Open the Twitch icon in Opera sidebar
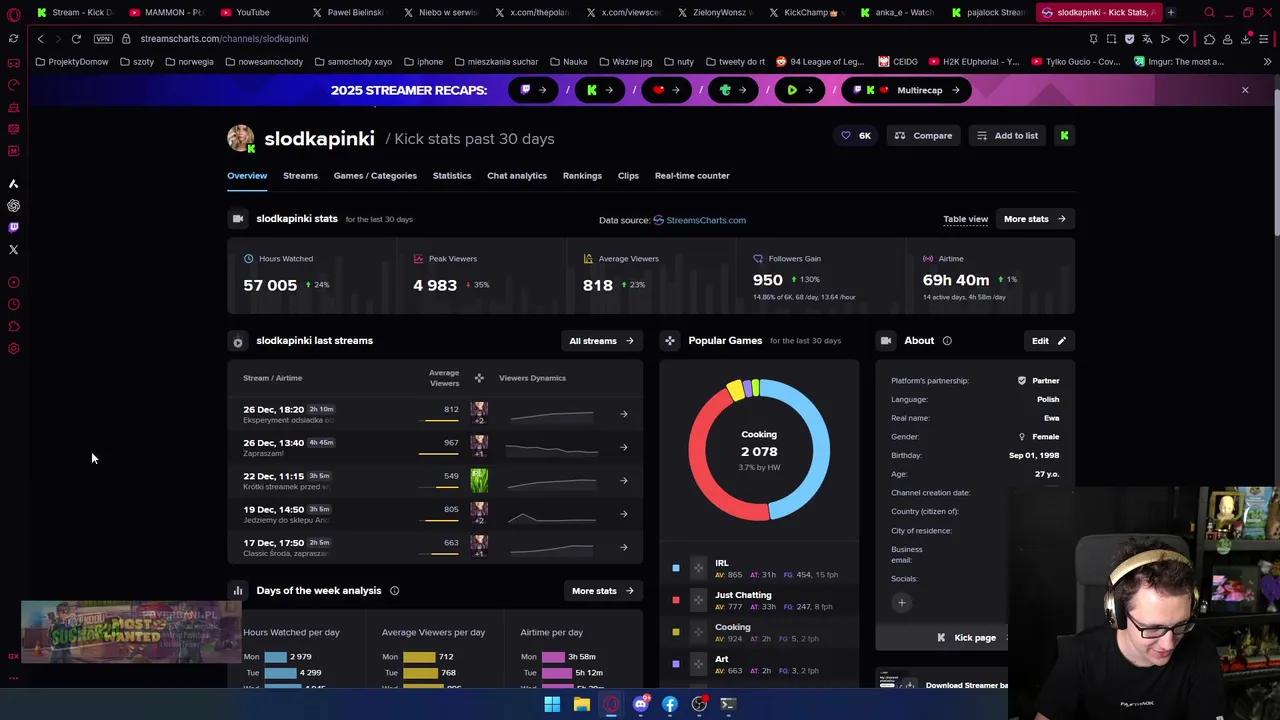1280x720 pixels. pos(13,227)
